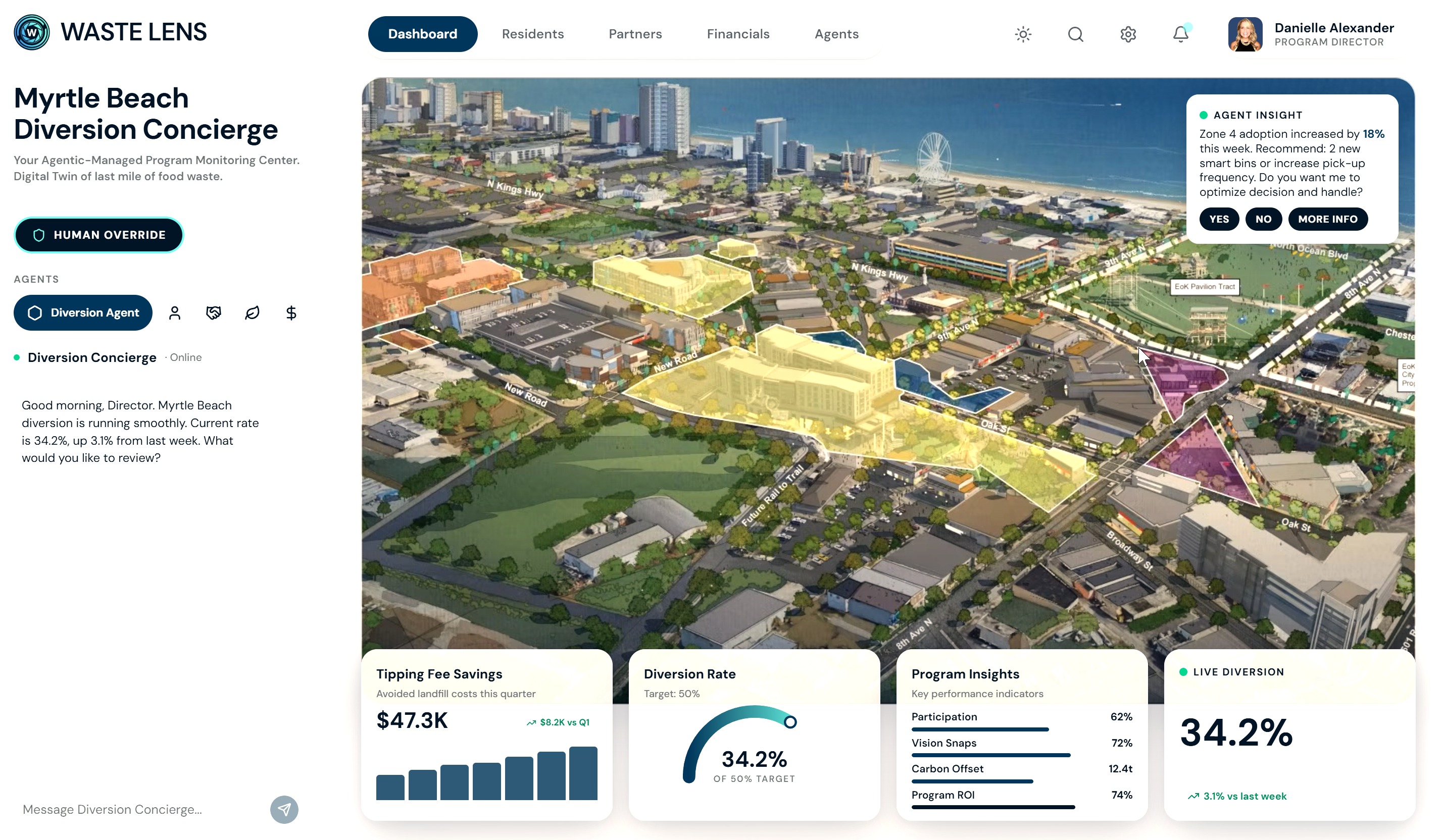This screenshot has height=840, width=1442.
Task: Open settings via the gear icon
Action: click(1127, 34)
